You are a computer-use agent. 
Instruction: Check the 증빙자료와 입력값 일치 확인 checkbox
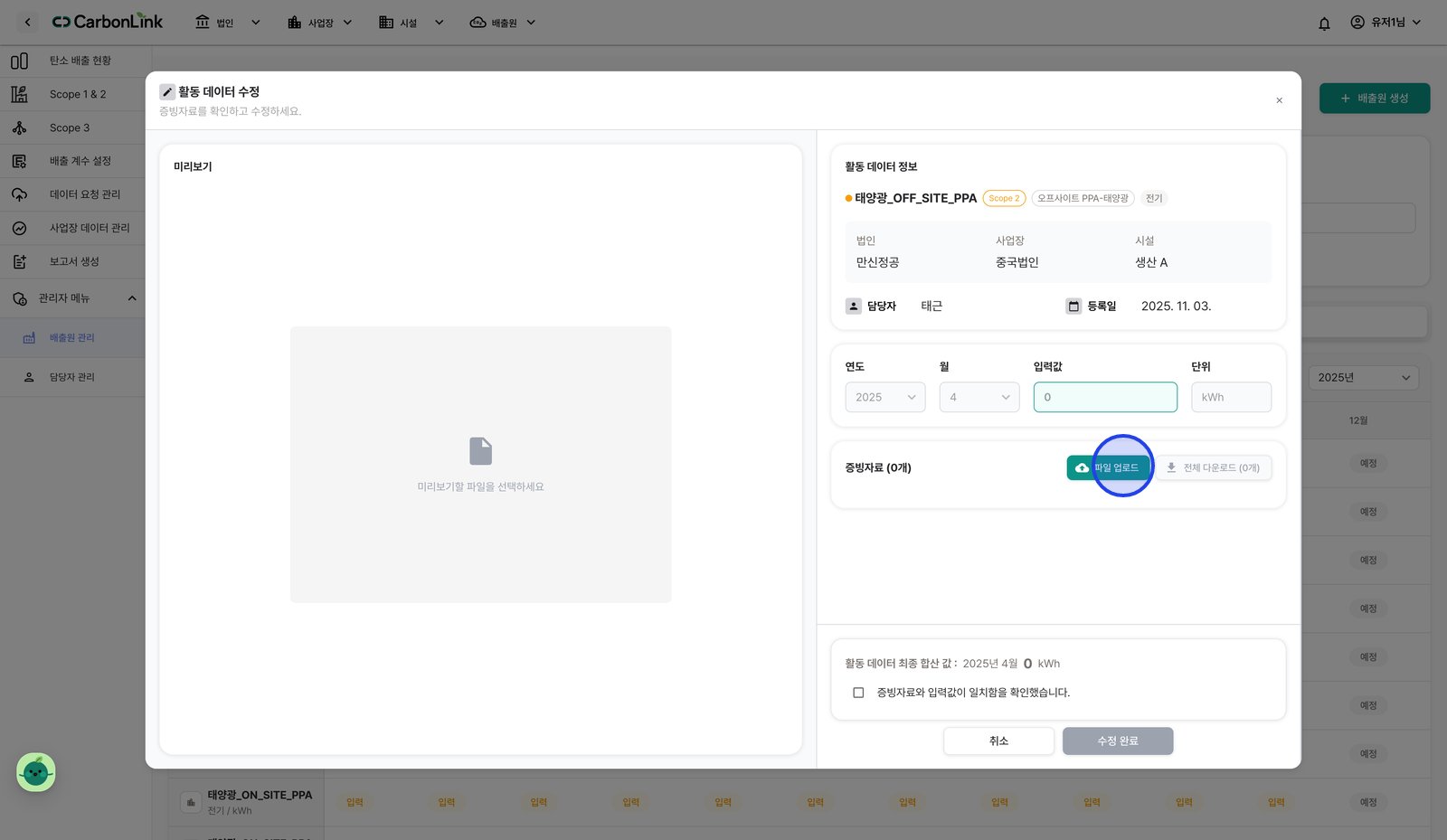[x=858, y=693]
